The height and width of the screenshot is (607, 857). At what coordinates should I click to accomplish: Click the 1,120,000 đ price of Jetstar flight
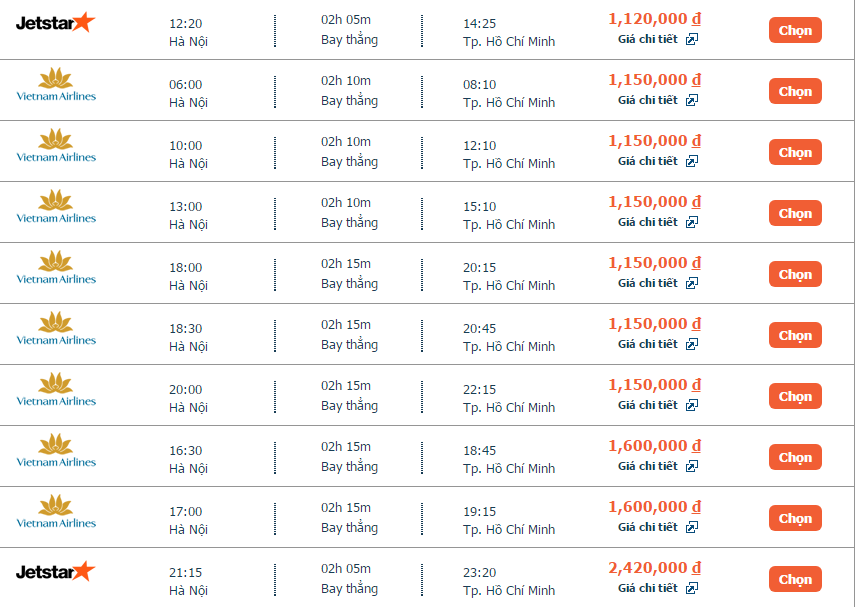[x=654, y=19]
